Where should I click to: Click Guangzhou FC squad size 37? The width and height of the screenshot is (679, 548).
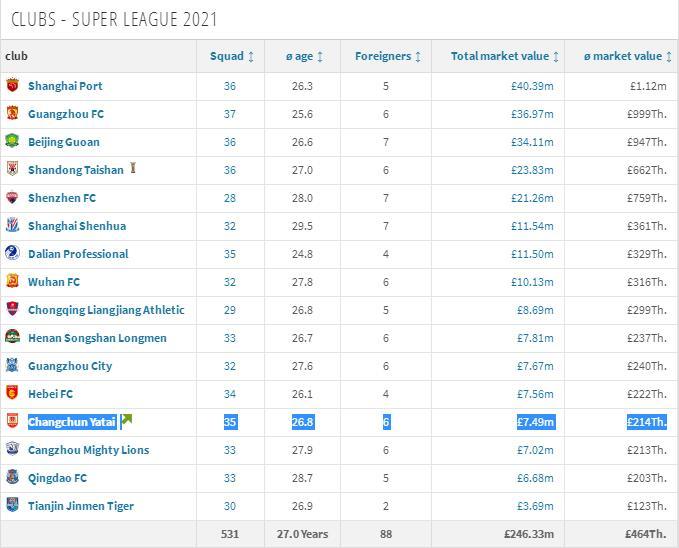(x=230, y=114)
